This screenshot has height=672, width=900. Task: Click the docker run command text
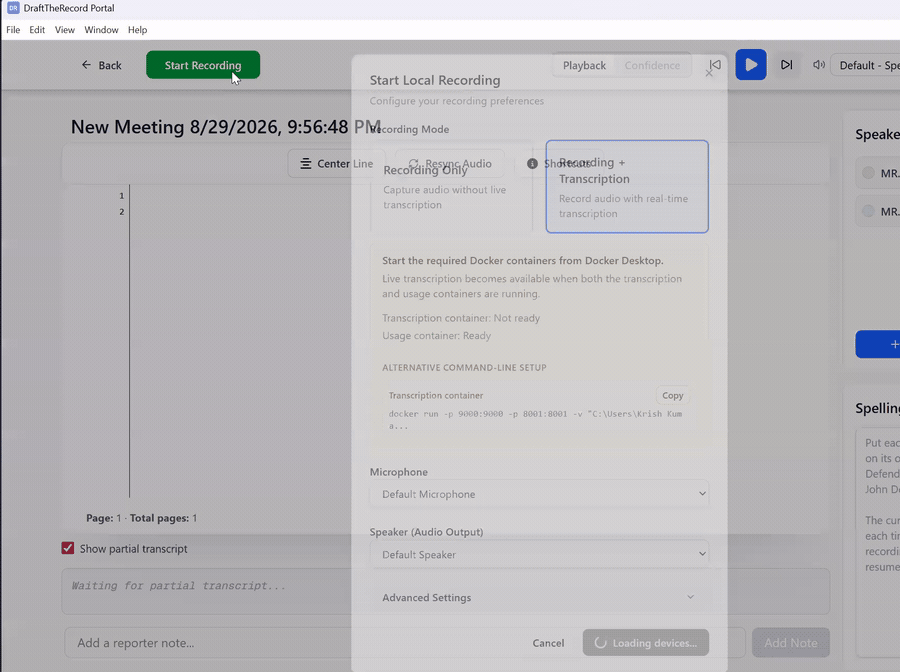[535, 419]
